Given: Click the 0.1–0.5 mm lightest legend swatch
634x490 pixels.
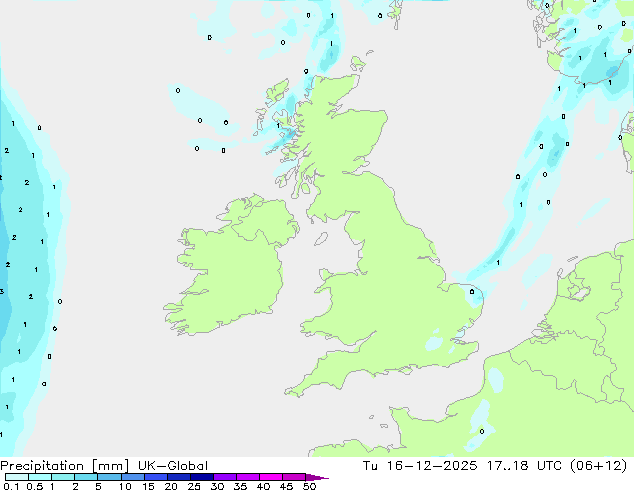Looking at the screenshot, I should [17, 477].
